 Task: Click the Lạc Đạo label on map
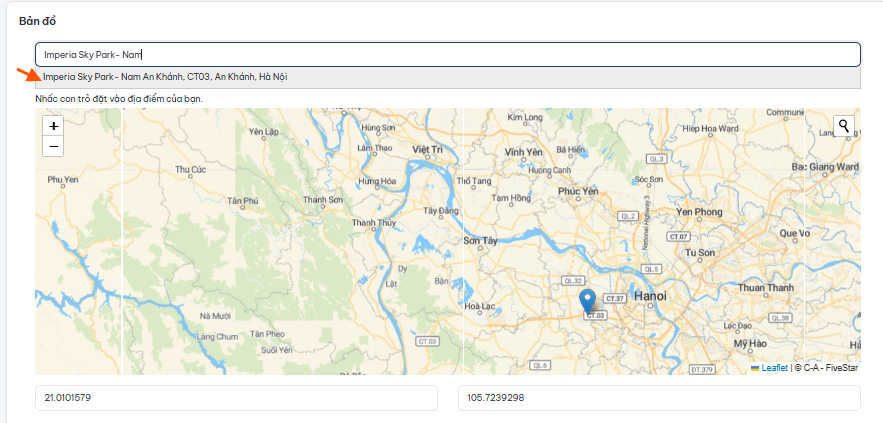point(737,326)
